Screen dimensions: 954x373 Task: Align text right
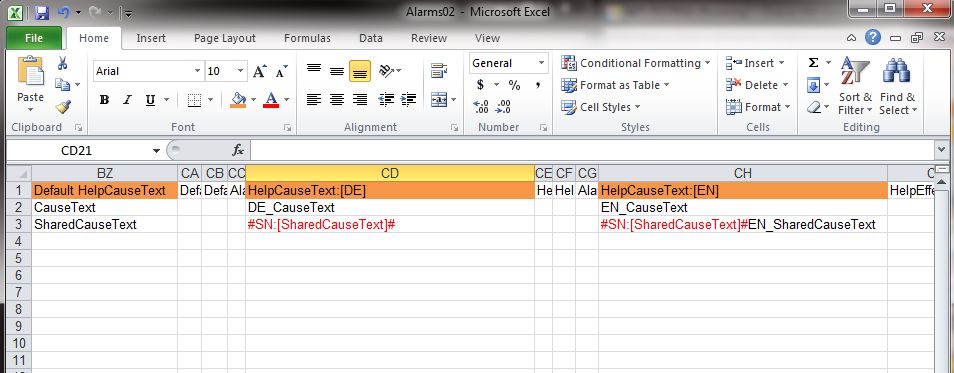click(360, 100)
